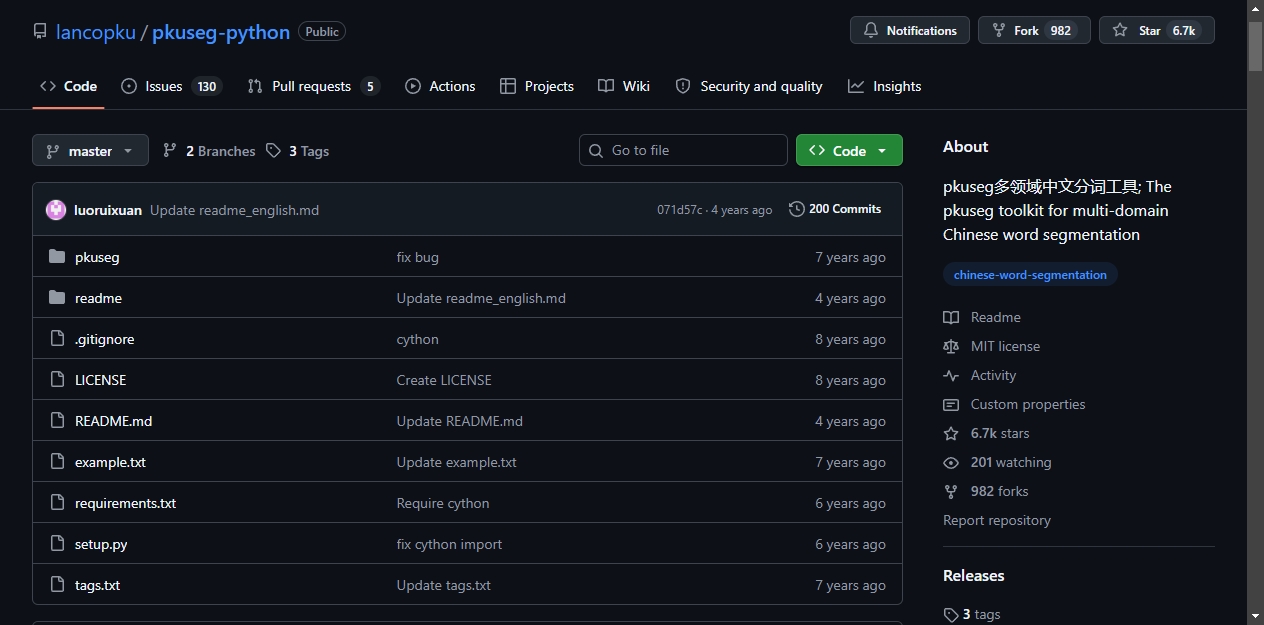Click the Report repository link
Viewport: 1264px width, 625px height.
(996, 520)
